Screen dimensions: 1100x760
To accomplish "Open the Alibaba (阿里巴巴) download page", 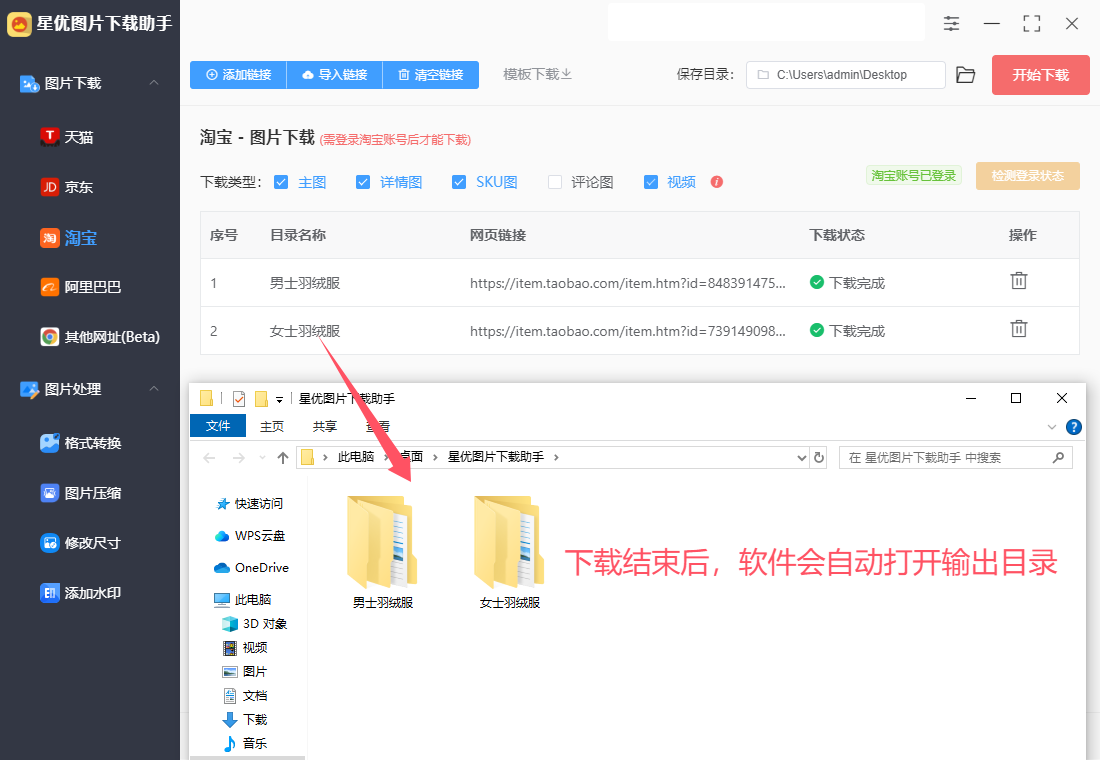I will coord(81,287).
